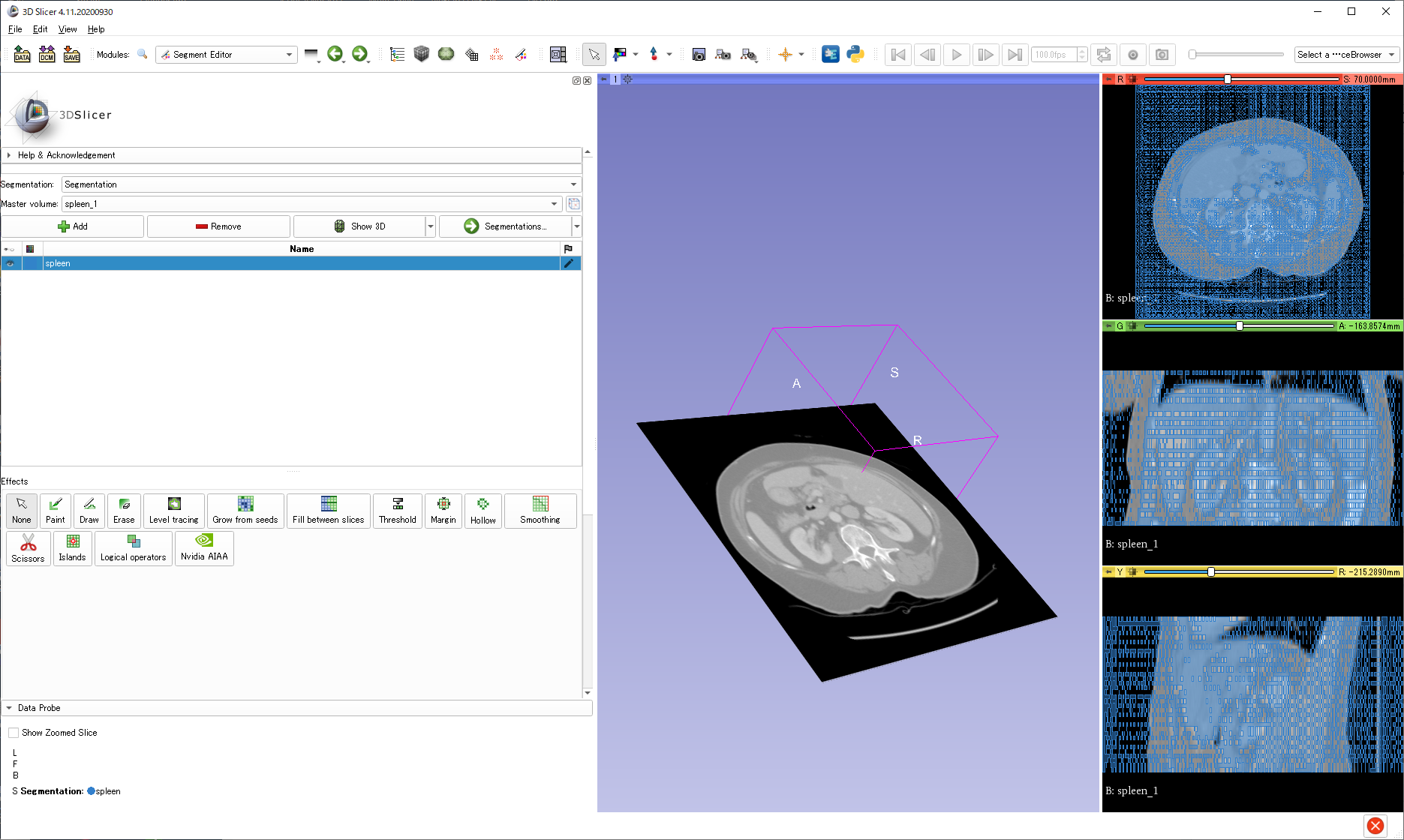
Task: Toggle the Erase effect
Action: pos(124,511)
